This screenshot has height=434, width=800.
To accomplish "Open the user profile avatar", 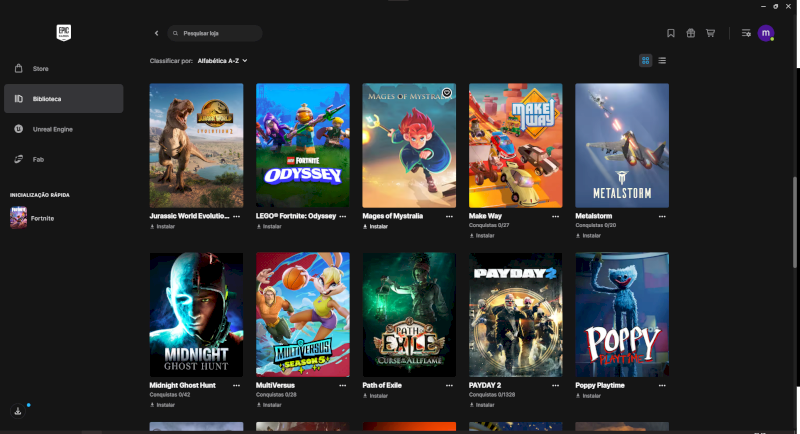I will [766, 33].
